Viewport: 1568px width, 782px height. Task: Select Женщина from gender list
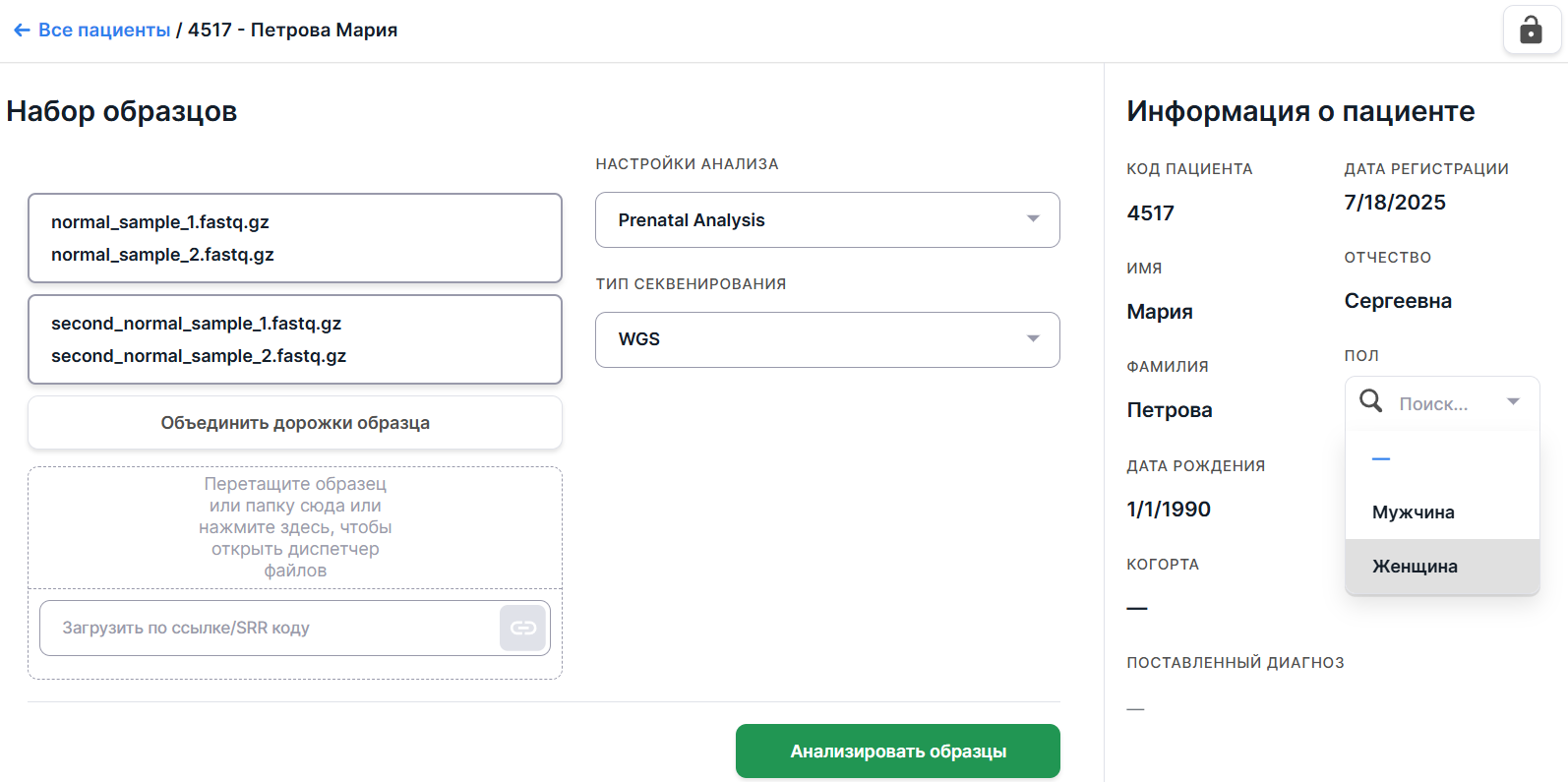[1415, 567]
